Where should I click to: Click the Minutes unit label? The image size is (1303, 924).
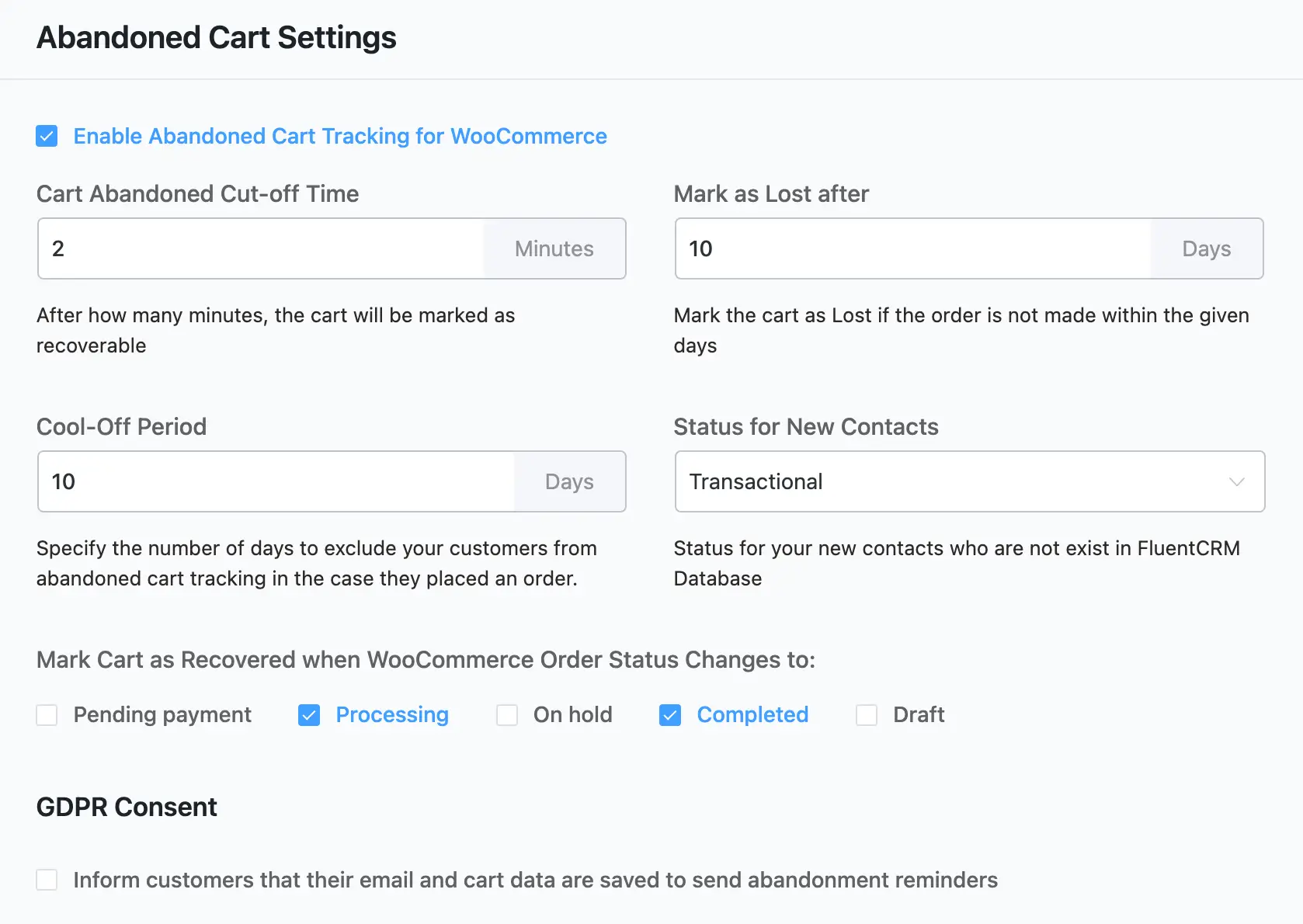point(554,248)
